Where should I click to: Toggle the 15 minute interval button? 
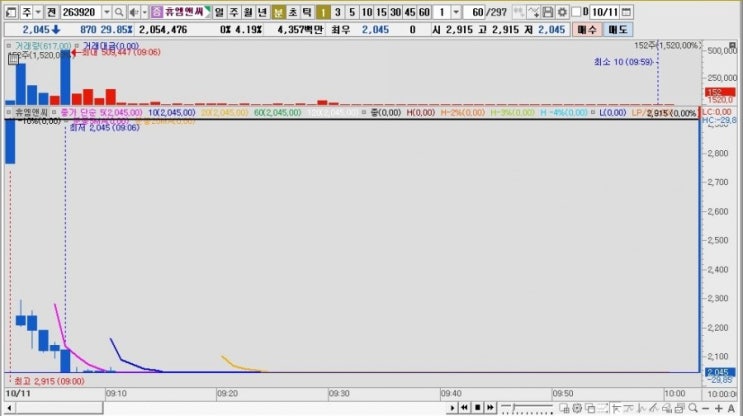[x=381, y=12]
